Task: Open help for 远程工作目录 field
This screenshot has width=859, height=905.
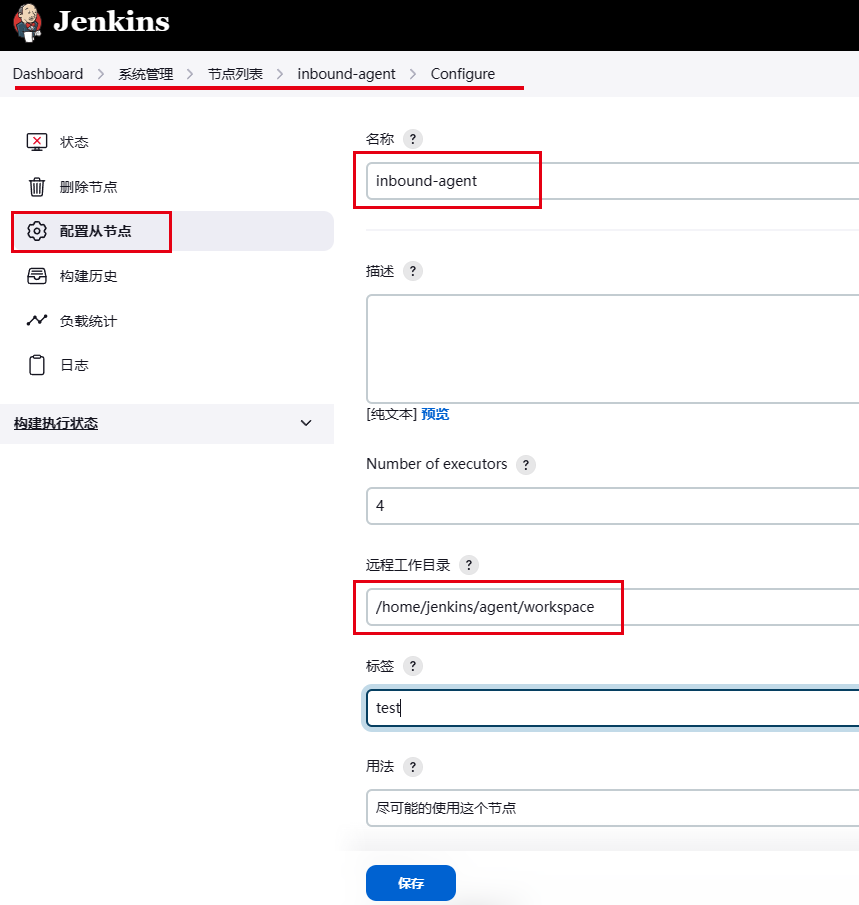Action: click(468, 565)
